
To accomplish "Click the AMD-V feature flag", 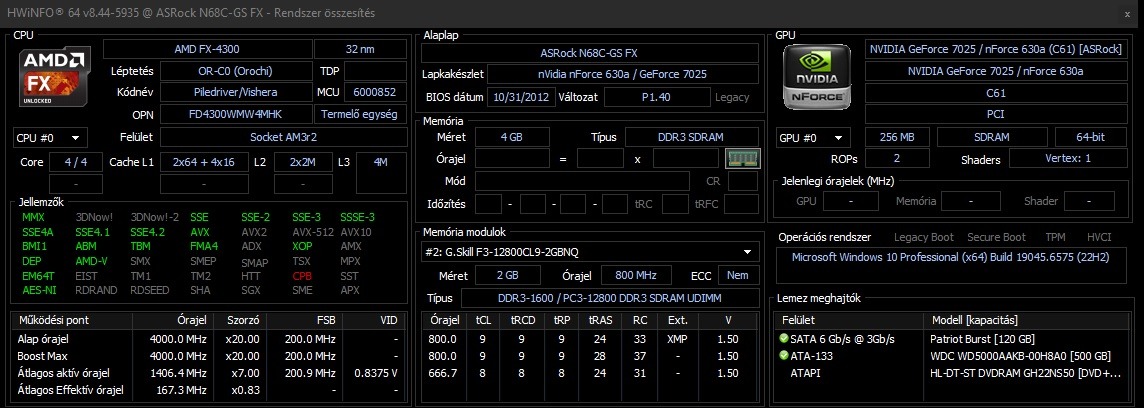I will (x=91, y=261).
